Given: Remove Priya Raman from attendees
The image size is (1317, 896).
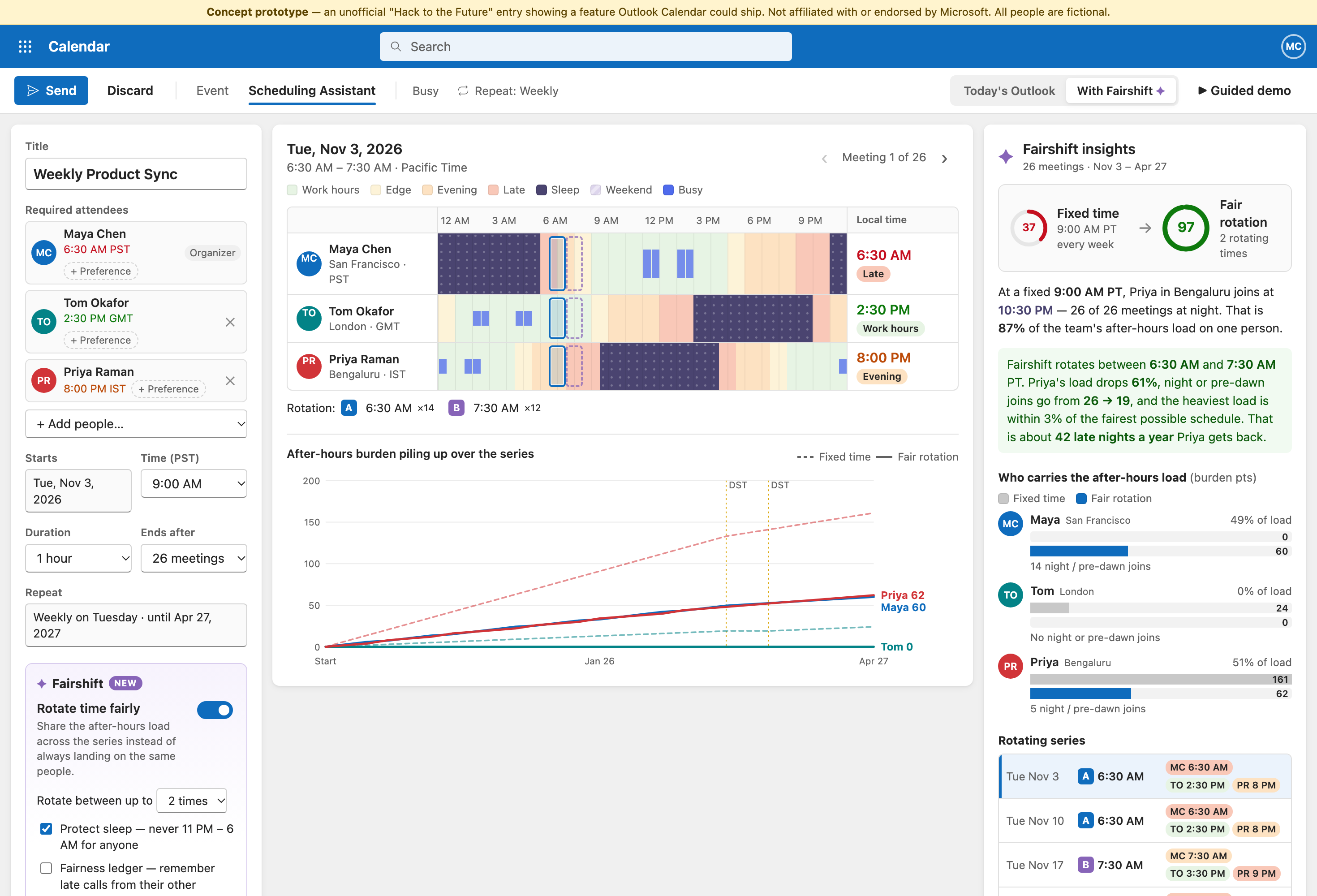Looking at the screenshot, I should click(230, 381).
